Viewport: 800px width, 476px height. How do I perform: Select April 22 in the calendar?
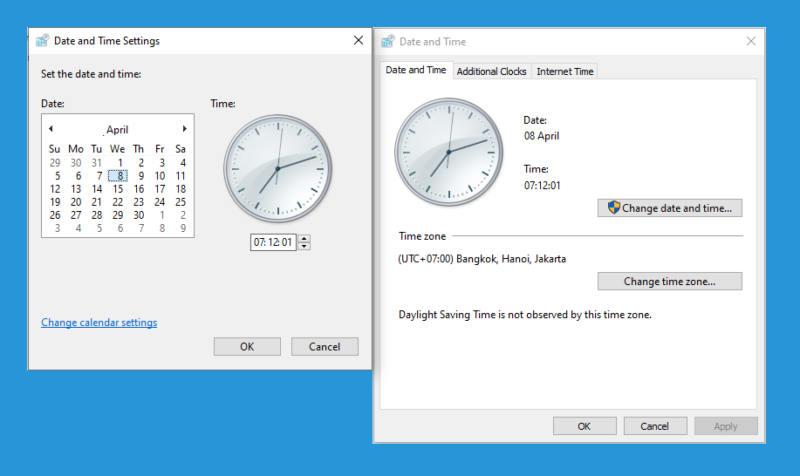click(118, 202)
